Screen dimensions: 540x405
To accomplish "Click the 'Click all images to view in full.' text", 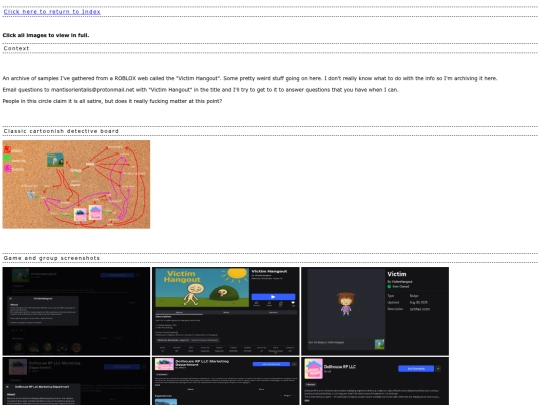I will pyautogui.click(x=46, y=35).
